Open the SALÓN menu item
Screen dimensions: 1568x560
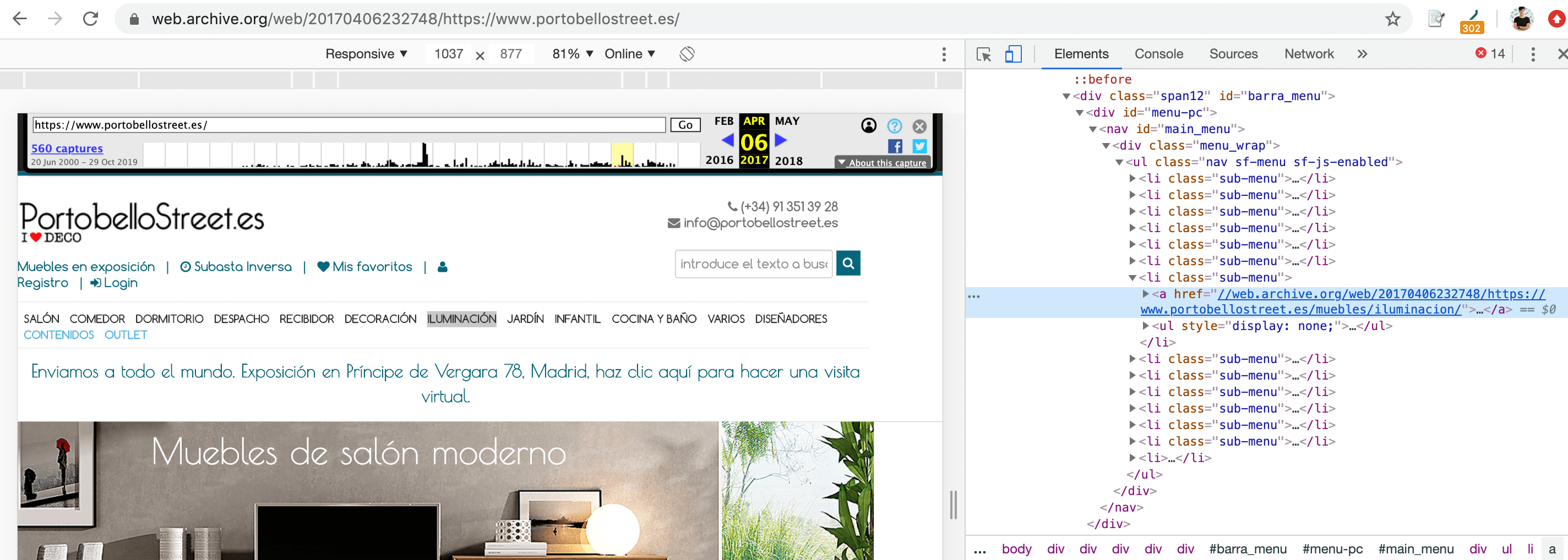click(41, 319)
